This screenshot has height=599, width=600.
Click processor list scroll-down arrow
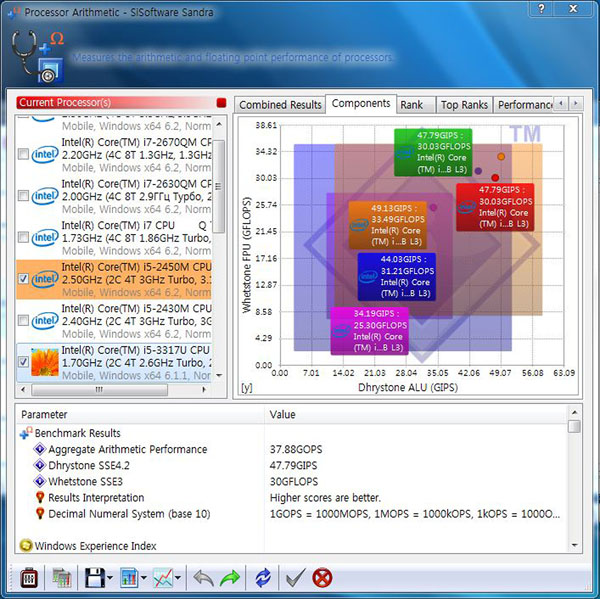tap(219, 375)
